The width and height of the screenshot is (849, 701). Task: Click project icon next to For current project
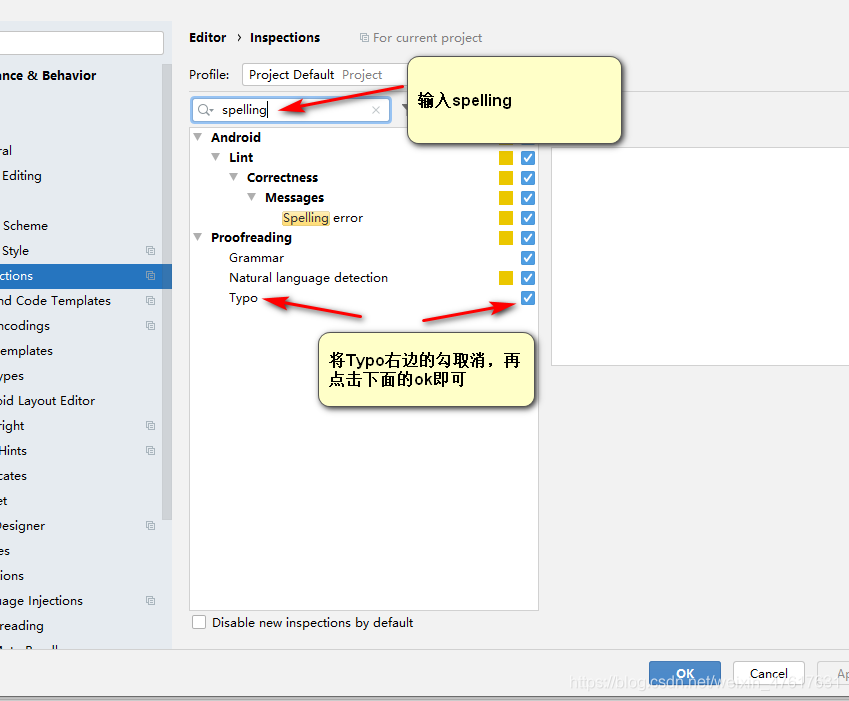(x=364, y=37)
